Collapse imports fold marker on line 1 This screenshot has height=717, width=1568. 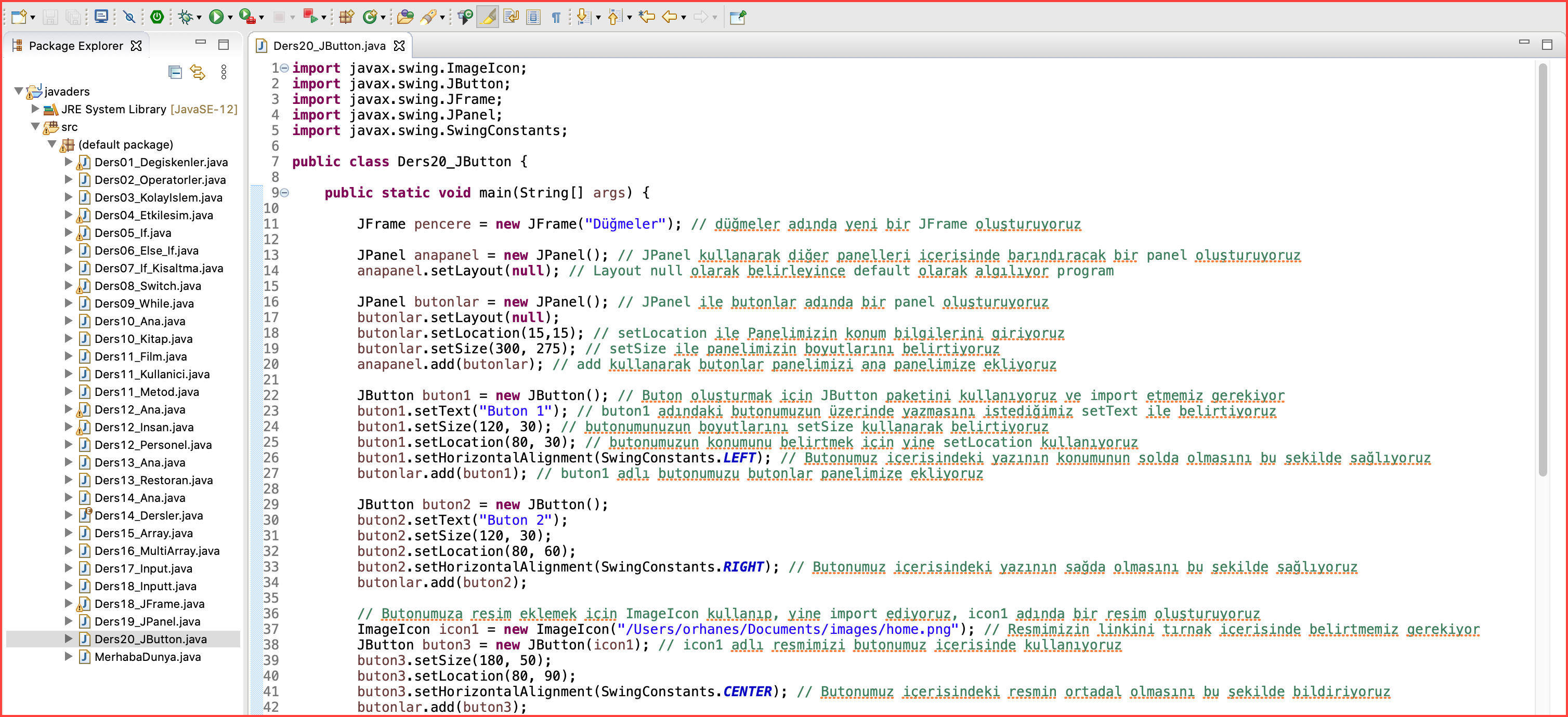(x=284, y=68)
